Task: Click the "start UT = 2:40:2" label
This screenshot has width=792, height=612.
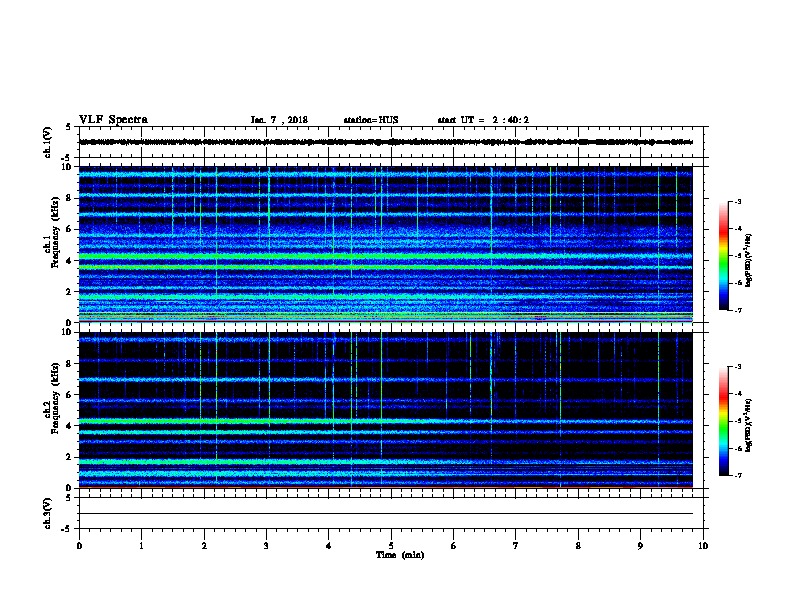Action: pyautogui.click(x=483, y=120)
